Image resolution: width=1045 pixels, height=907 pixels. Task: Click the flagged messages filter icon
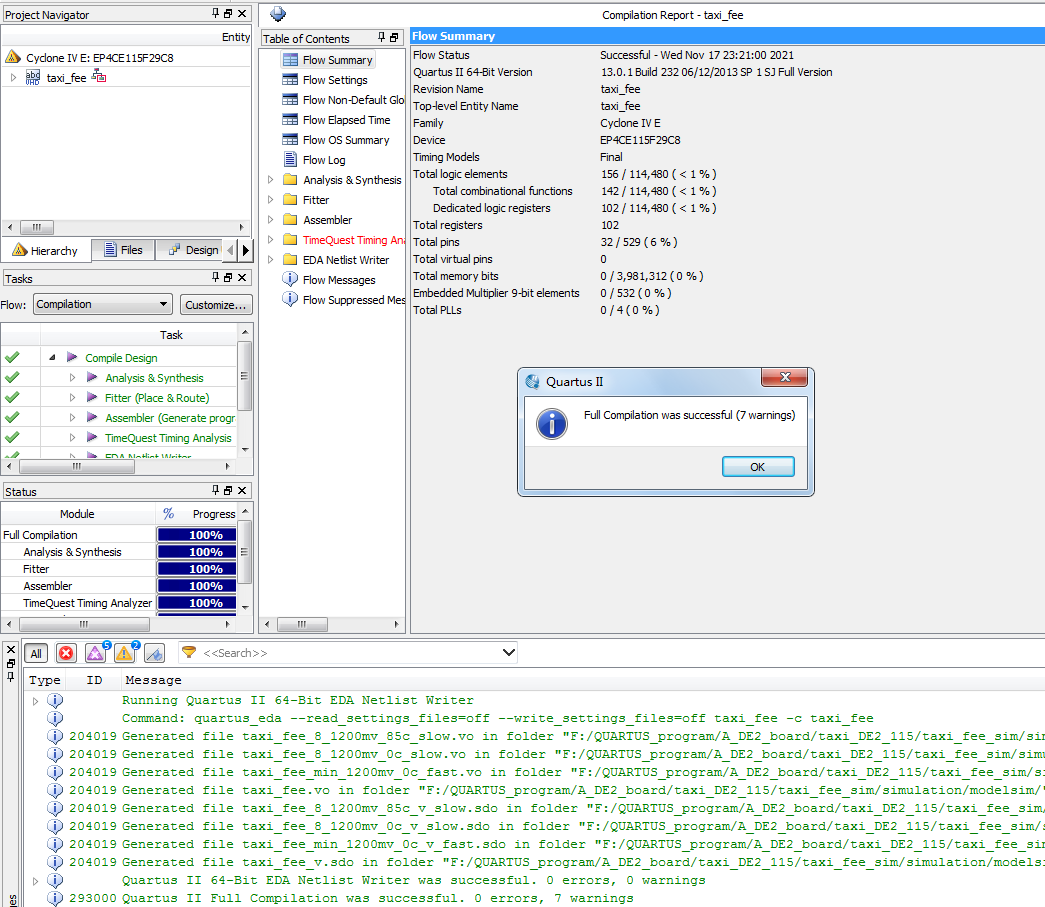tap(154, 653)
